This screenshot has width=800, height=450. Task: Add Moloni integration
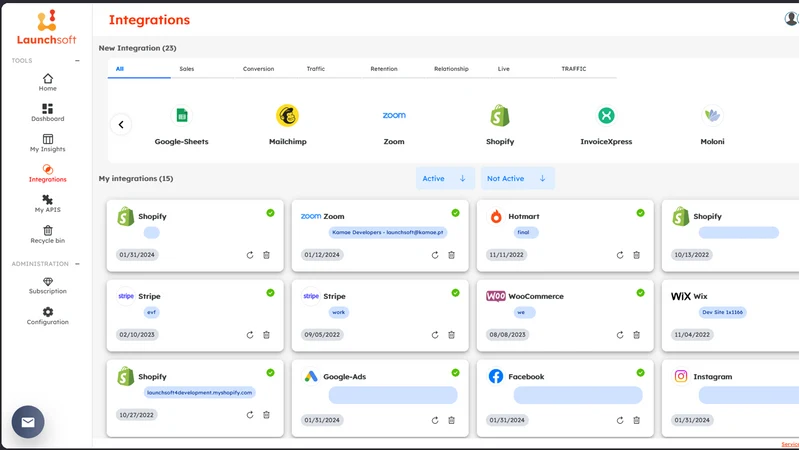[712, 126]
